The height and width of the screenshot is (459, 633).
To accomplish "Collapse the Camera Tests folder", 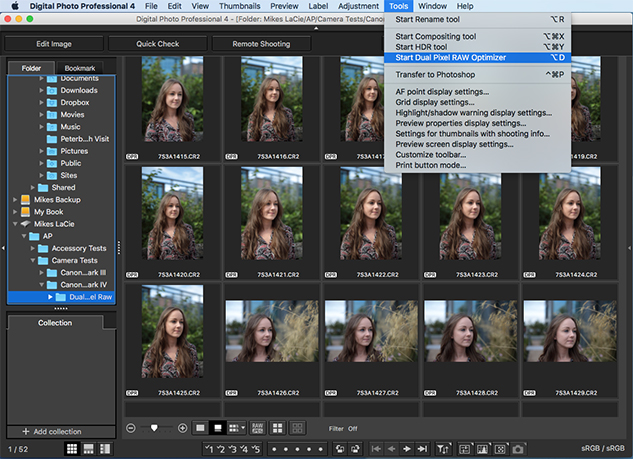I will click(x=33, y=260).
